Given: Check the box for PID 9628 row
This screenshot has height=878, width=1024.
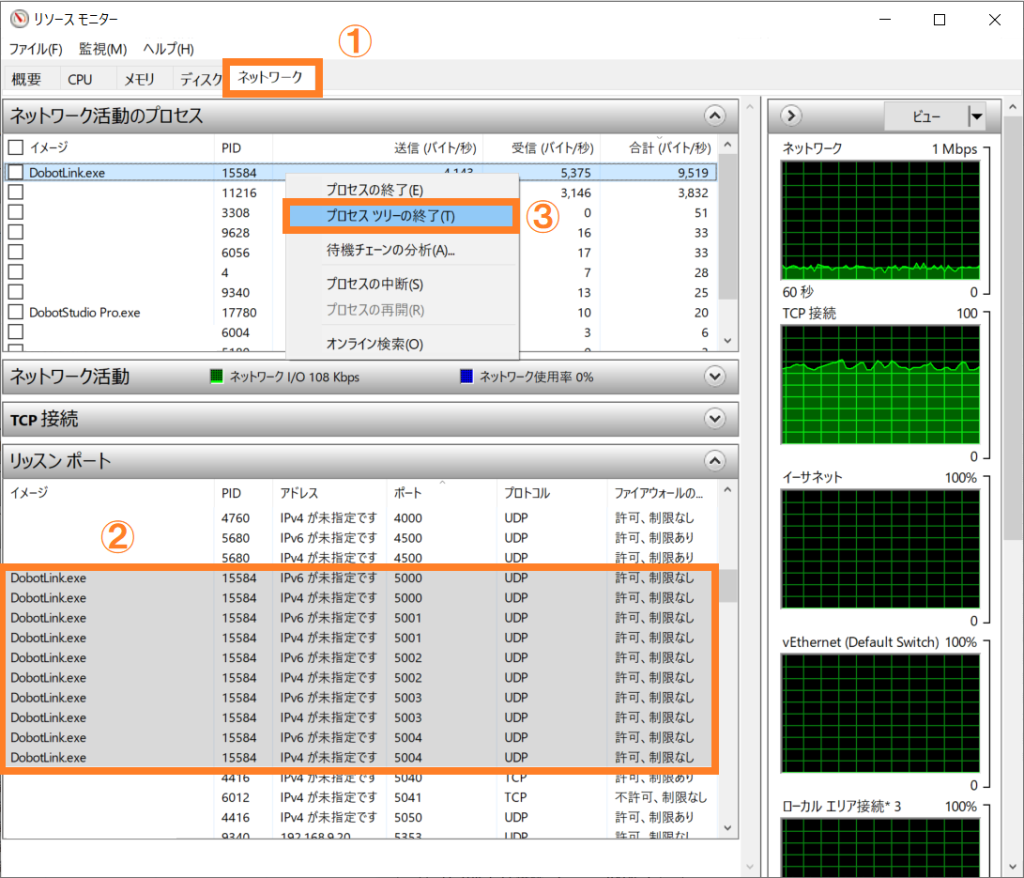Looking at the screenshot, I should [x=16, y=233].
